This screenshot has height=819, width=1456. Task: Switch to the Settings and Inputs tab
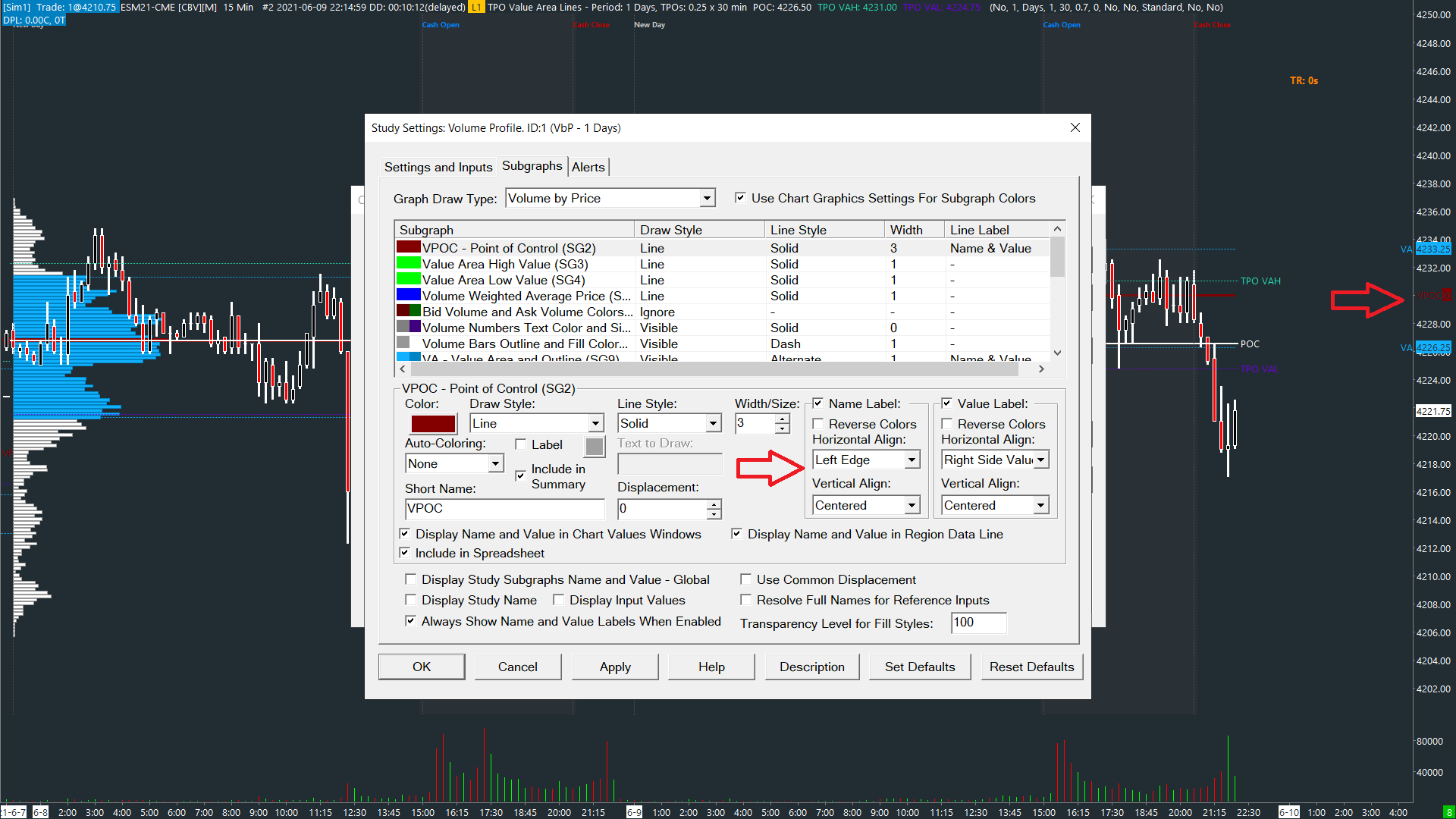[x=438, y=167]
